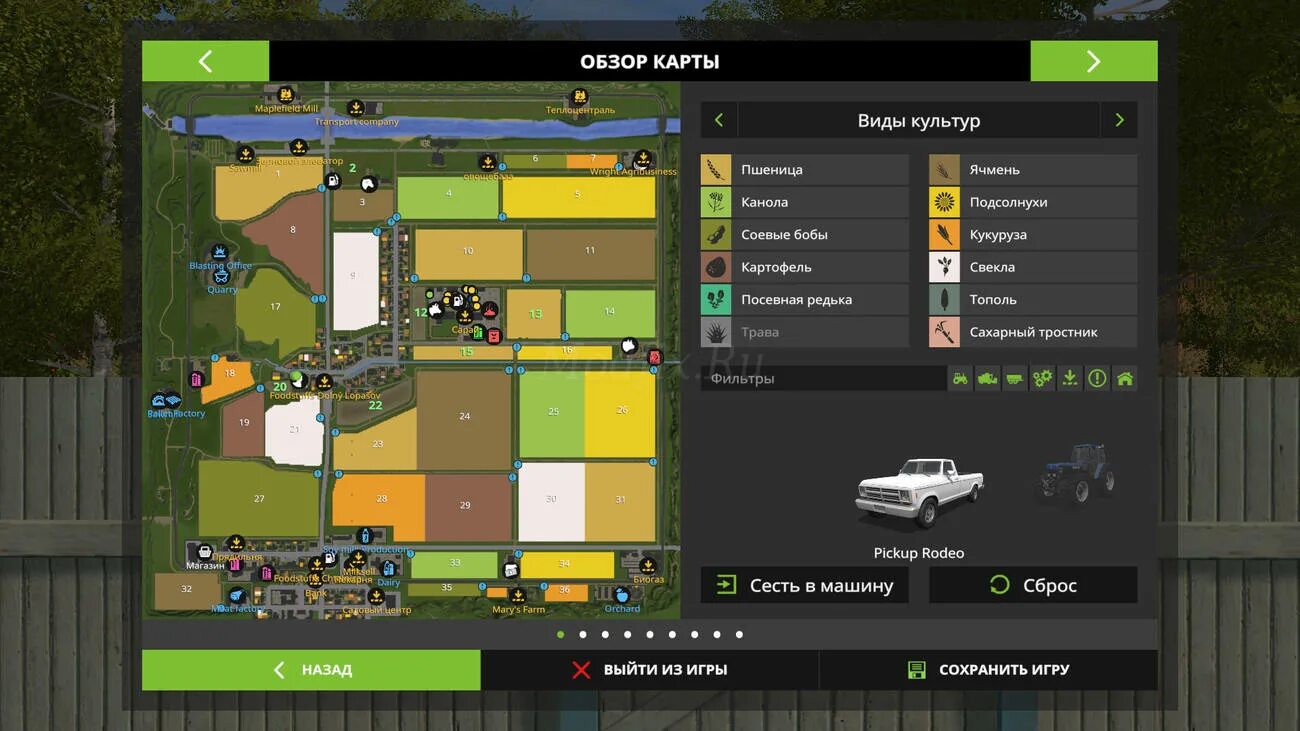Click the red container icon at map edge
This screenshot has width=1300, height=731.
[x=655, y=357]
